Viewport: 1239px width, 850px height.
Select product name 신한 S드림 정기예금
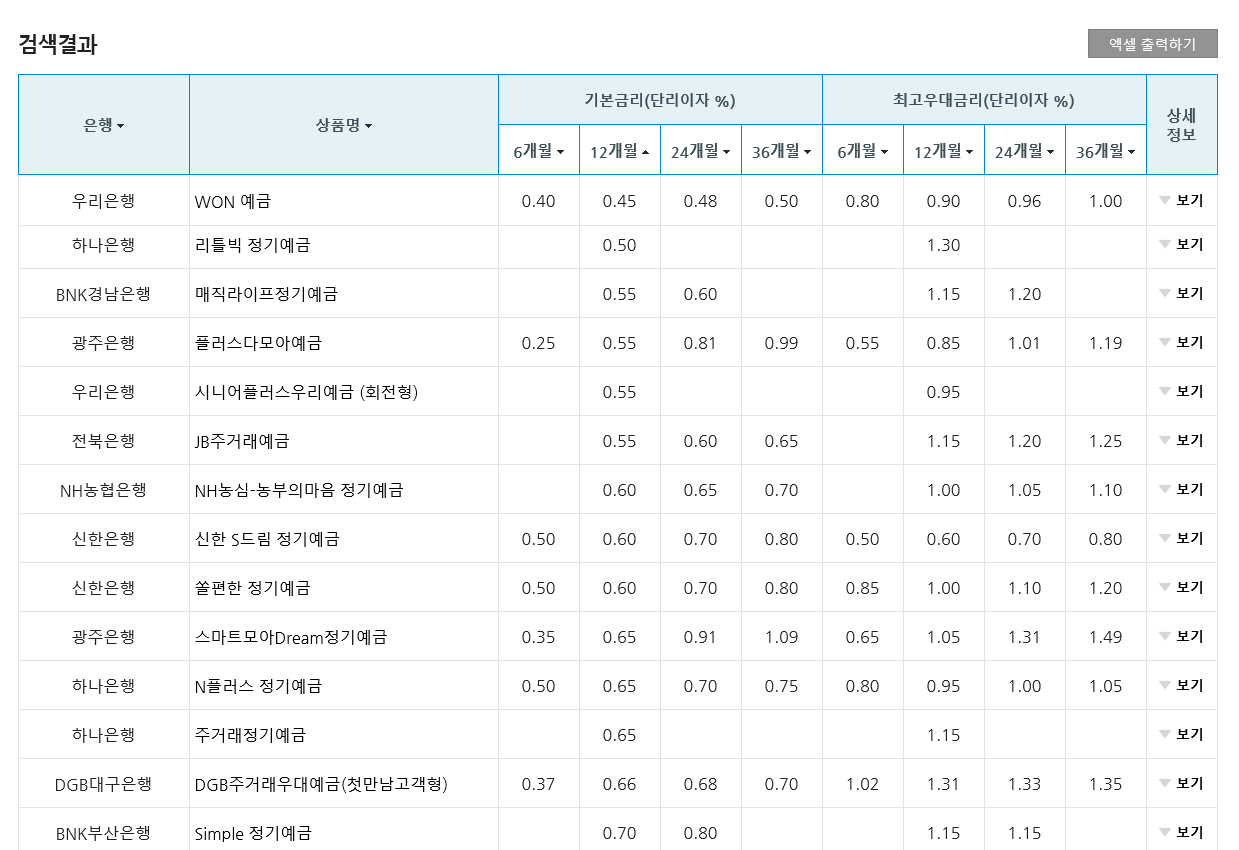tap(267, 539)
